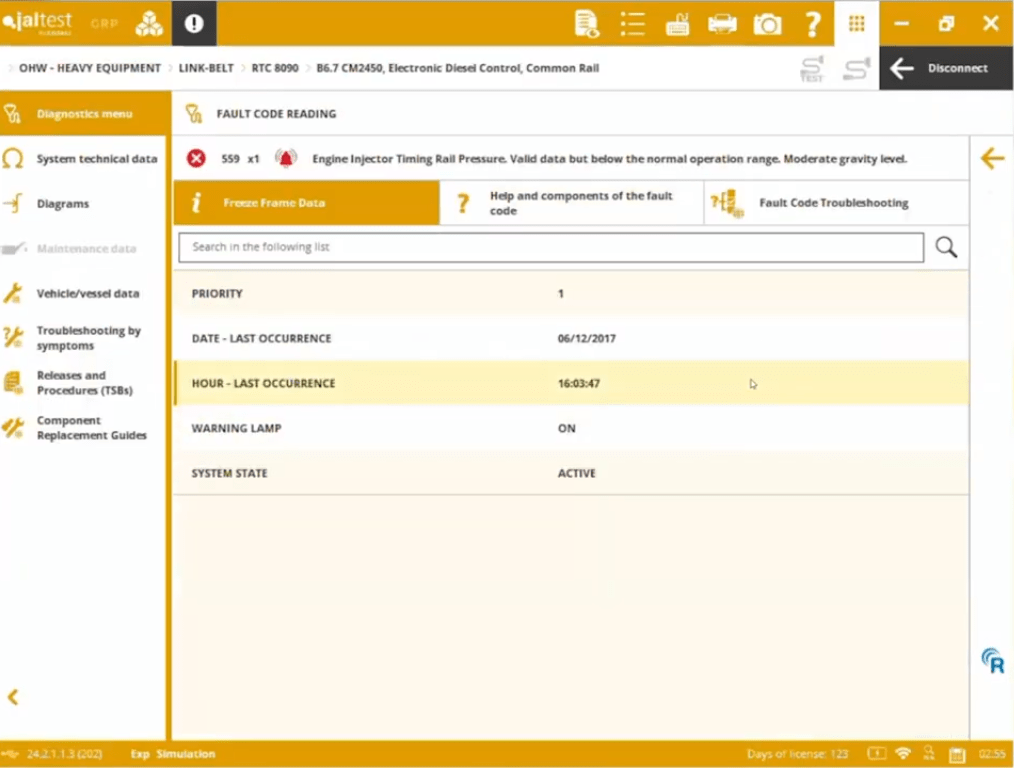This screenshot has width=1014, height=768.
Task: Click the search in list field
Action: click(x=550, y=248)
